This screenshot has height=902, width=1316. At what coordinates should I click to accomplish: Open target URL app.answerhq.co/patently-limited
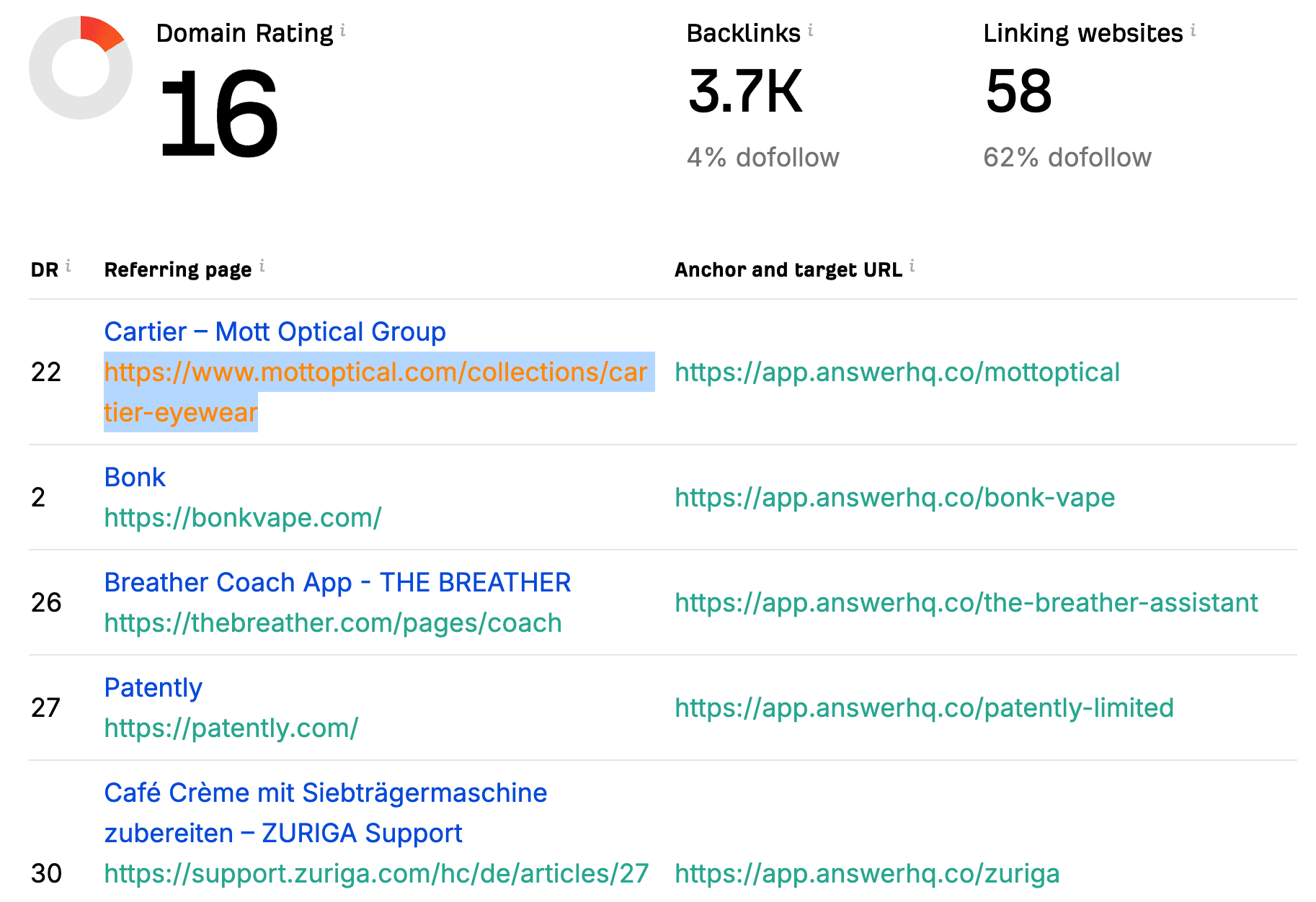(x=925, y=708)
